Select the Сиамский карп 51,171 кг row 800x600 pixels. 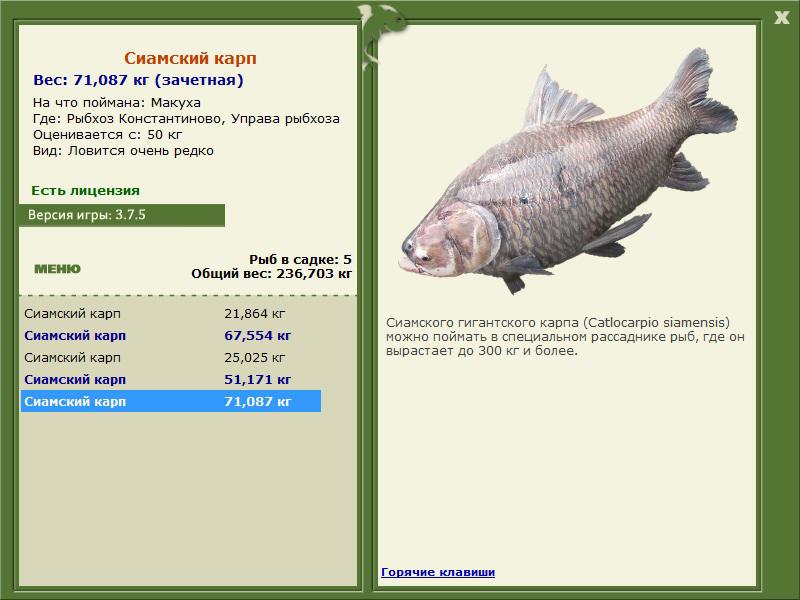tap(171, 379)
